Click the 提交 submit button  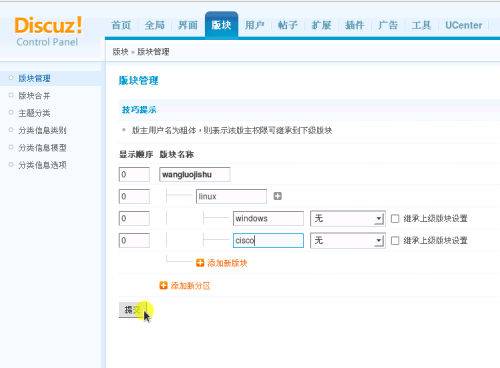click(132, 310)
